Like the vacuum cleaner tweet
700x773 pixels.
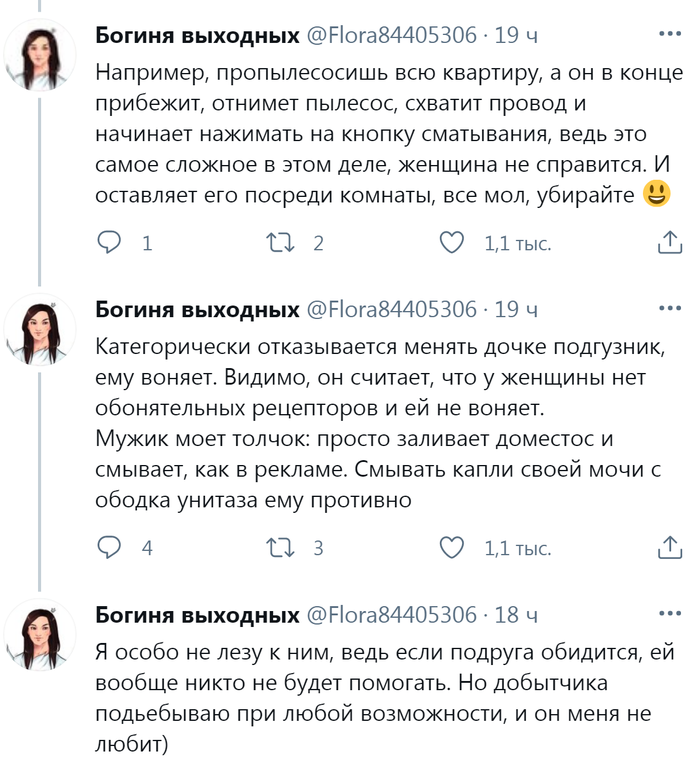pos(453,243)
